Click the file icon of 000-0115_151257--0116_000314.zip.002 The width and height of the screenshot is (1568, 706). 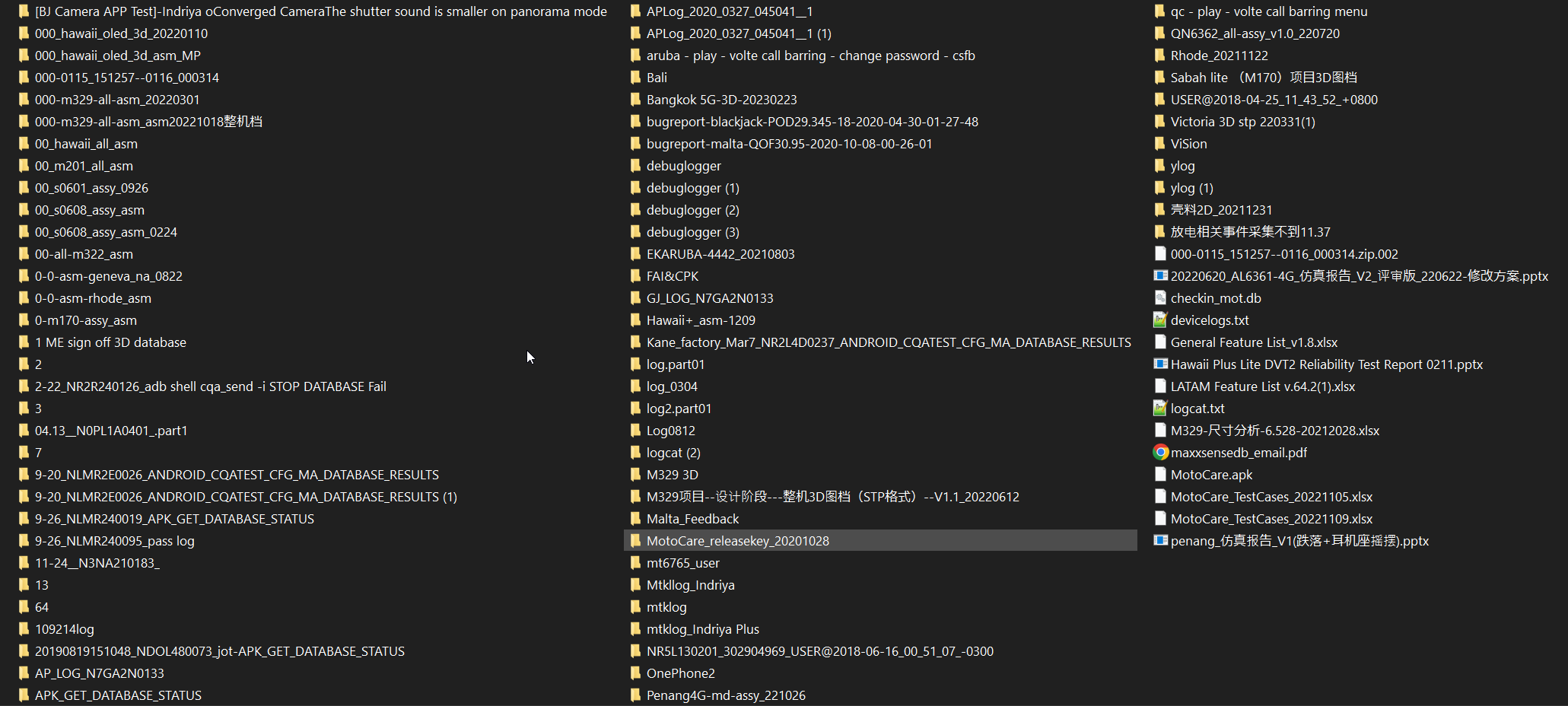(1160, 254)
